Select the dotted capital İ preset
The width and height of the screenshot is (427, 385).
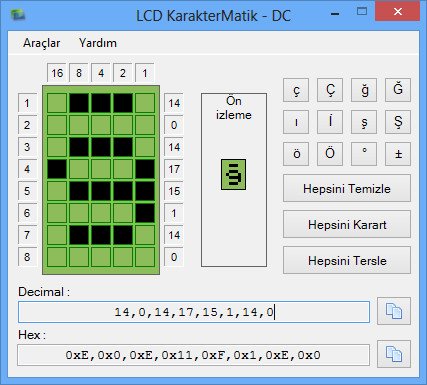(330, 122)
